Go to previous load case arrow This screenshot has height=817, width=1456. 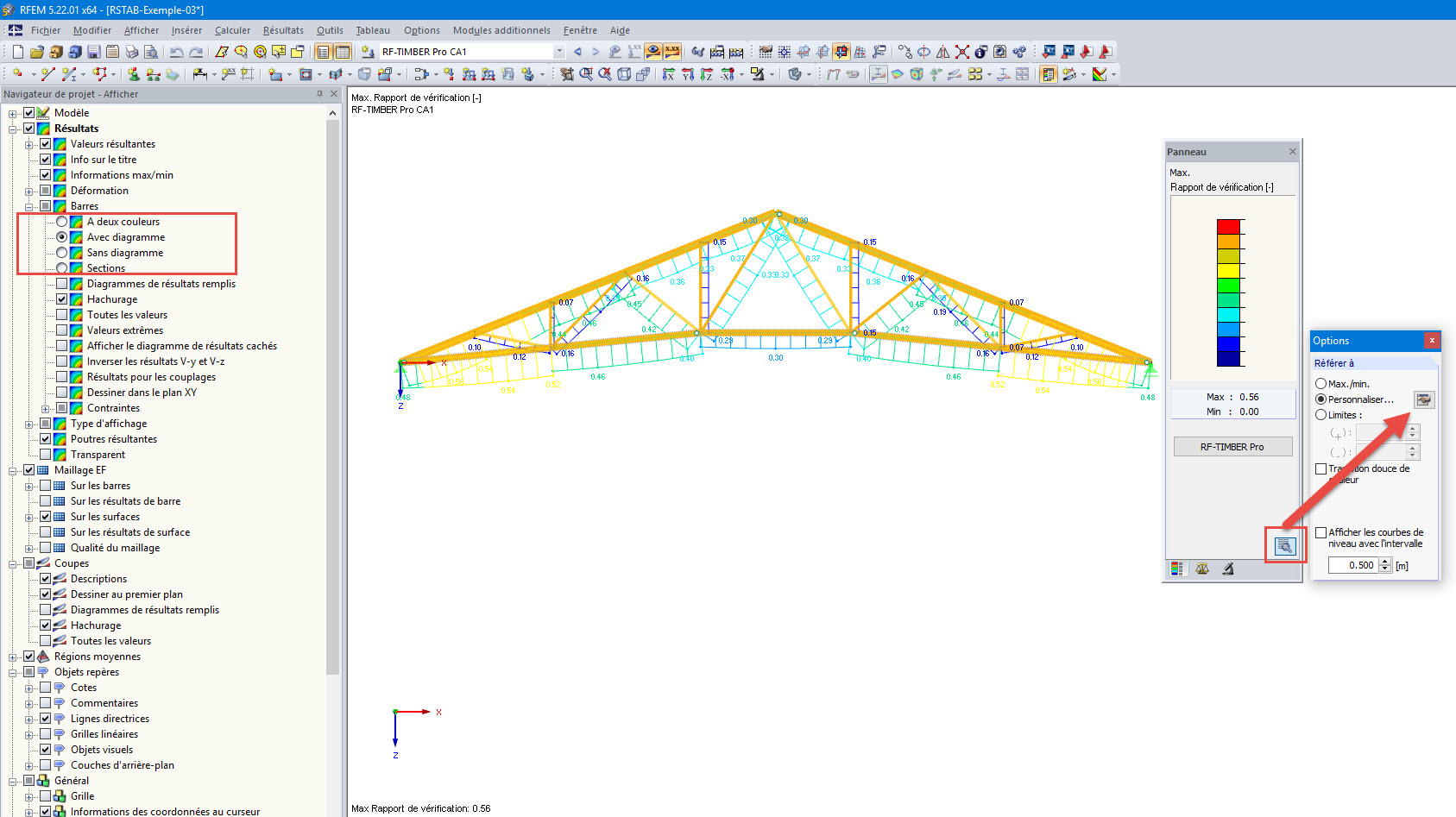point(577,52)
